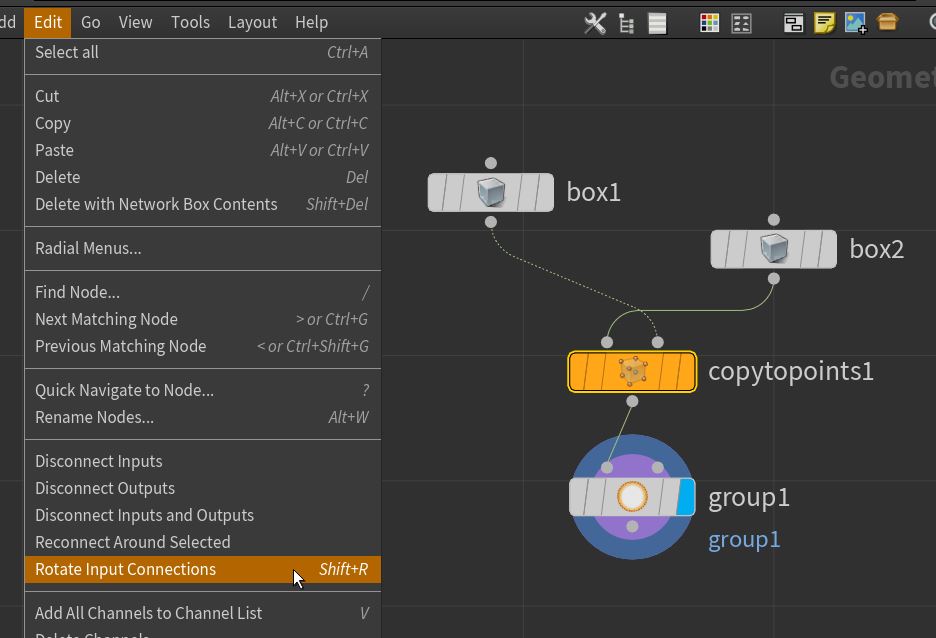Viewport: 936px width, 638px height.
Task: Choose Copy in the Edit menu
Action: (x=202, y=123)
